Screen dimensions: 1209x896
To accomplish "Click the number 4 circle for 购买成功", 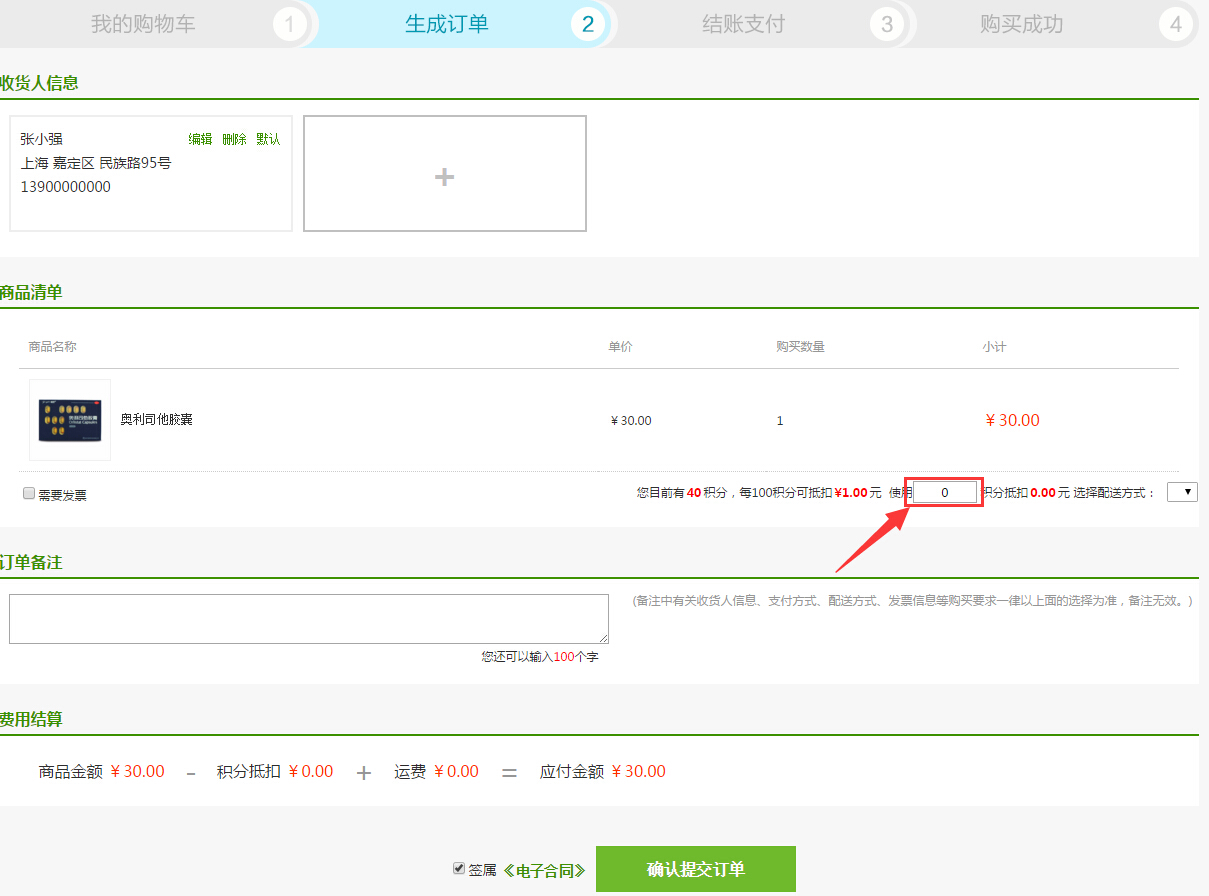I will 1176,23.
